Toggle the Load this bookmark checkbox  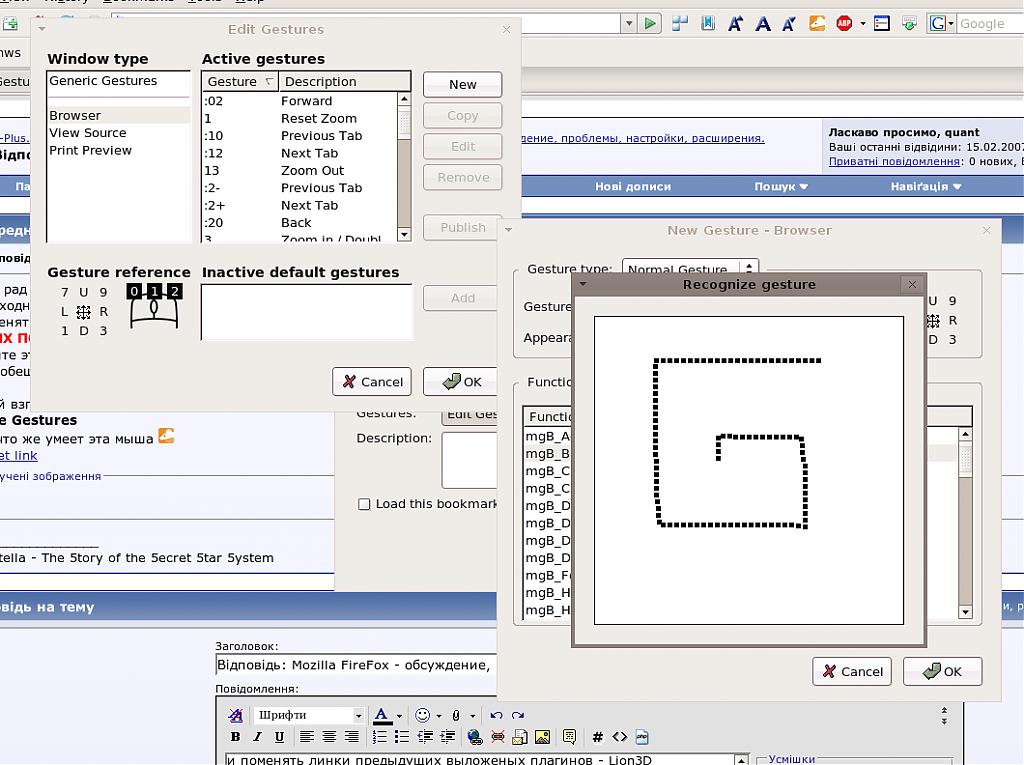click(x=364, y=504)
